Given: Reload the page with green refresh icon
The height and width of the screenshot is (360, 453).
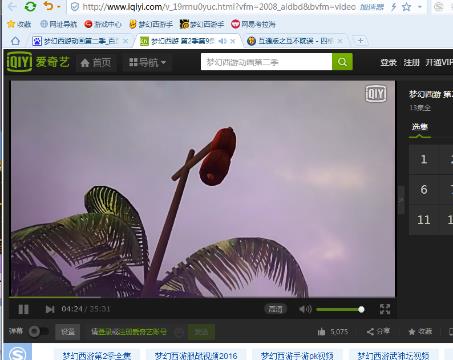Looking at the screenshot, I should click(x=30, y=6).
